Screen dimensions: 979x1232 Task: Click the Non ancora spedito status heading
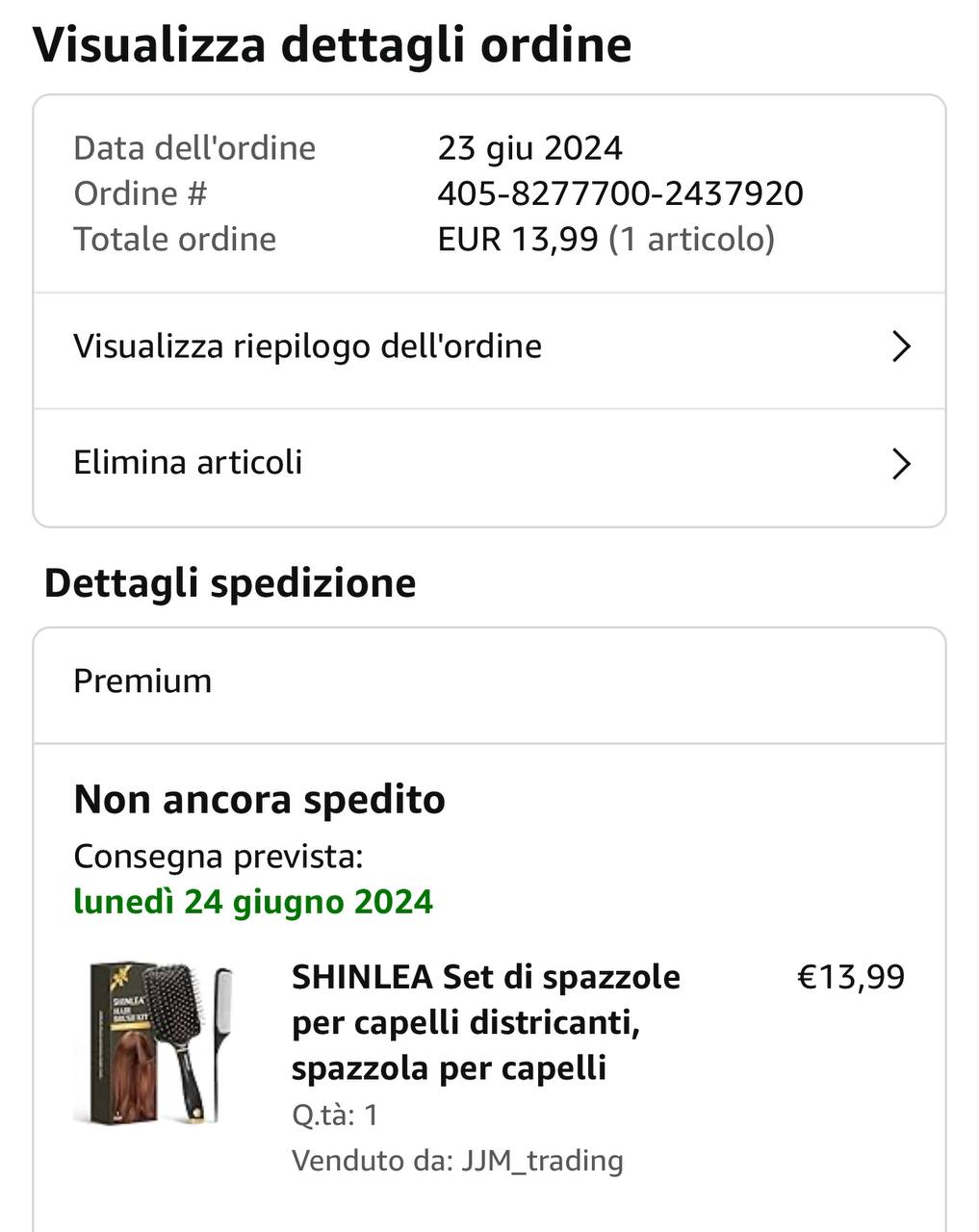point(260,800)
